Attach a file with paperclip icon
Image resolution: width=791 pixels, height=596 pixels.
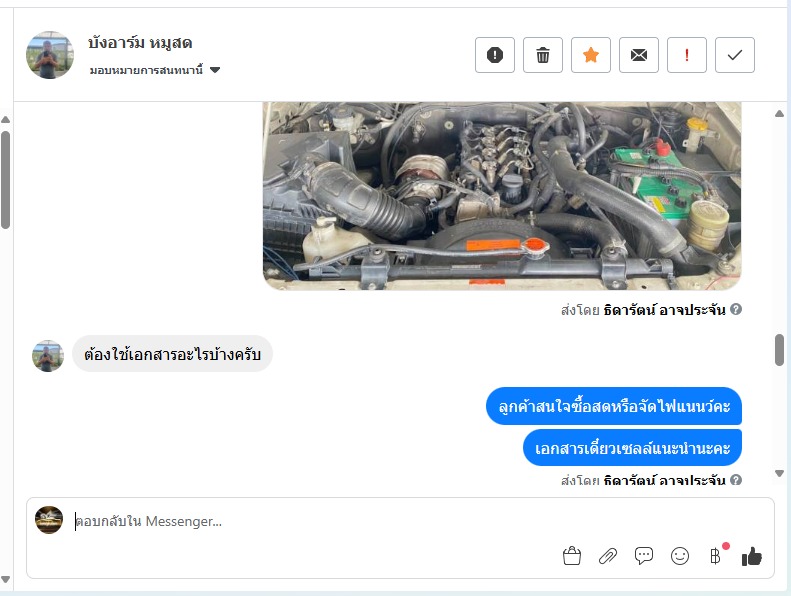608,556
